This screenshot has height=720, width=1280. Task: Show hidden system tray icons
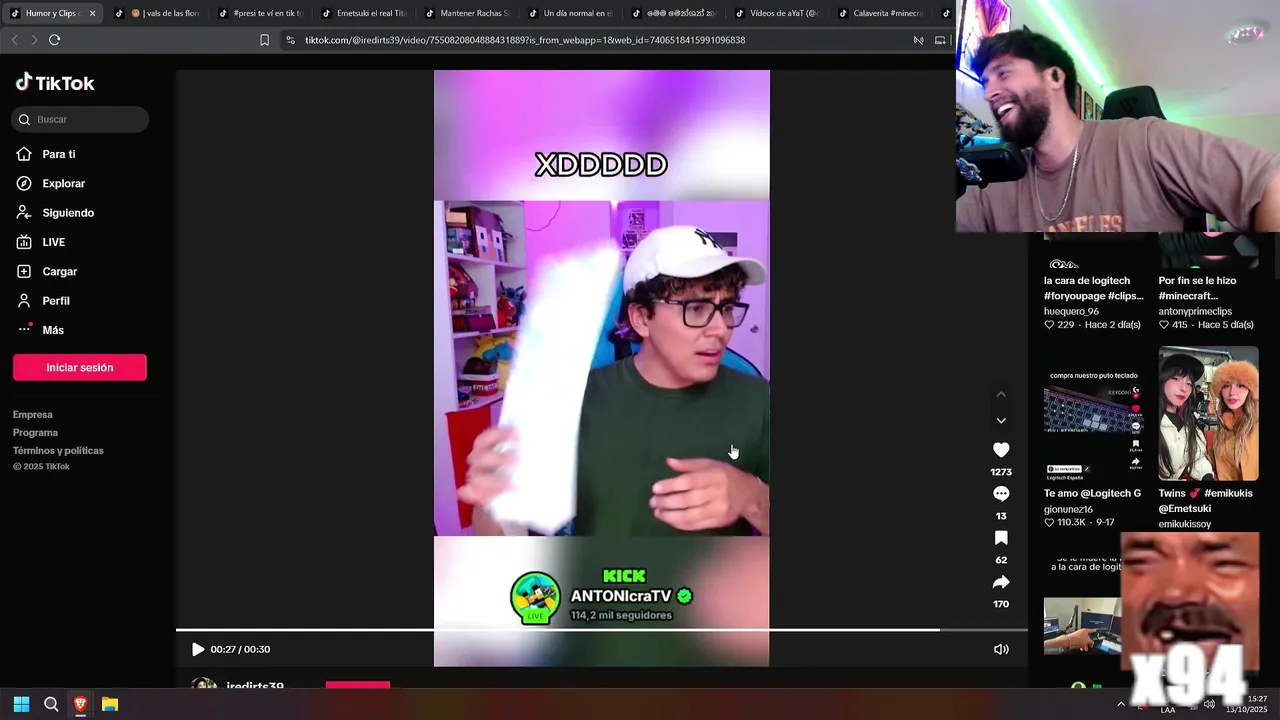tap(1121, 704)
